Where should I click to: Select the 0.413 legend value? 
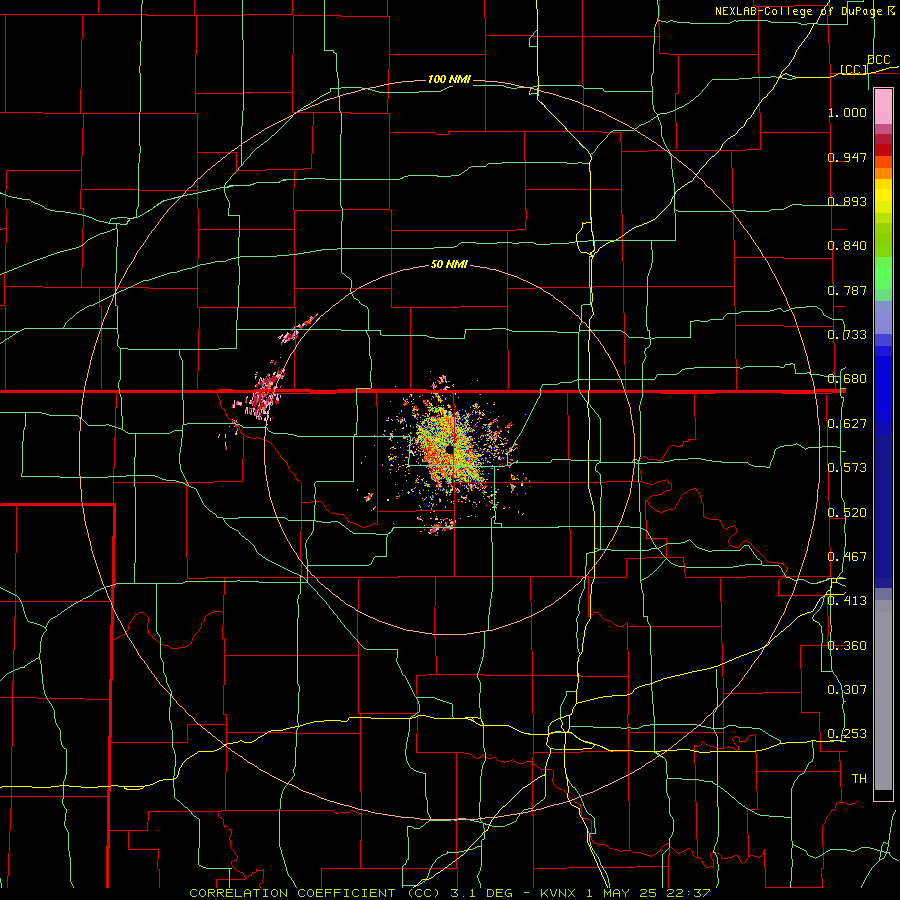point(847,601)
